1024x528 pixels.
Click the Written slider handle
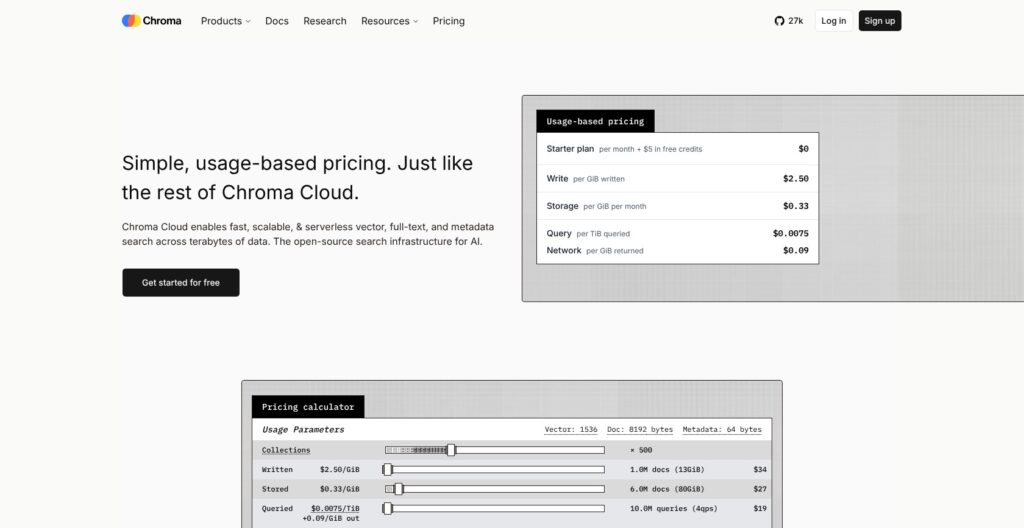pos(387,469)
